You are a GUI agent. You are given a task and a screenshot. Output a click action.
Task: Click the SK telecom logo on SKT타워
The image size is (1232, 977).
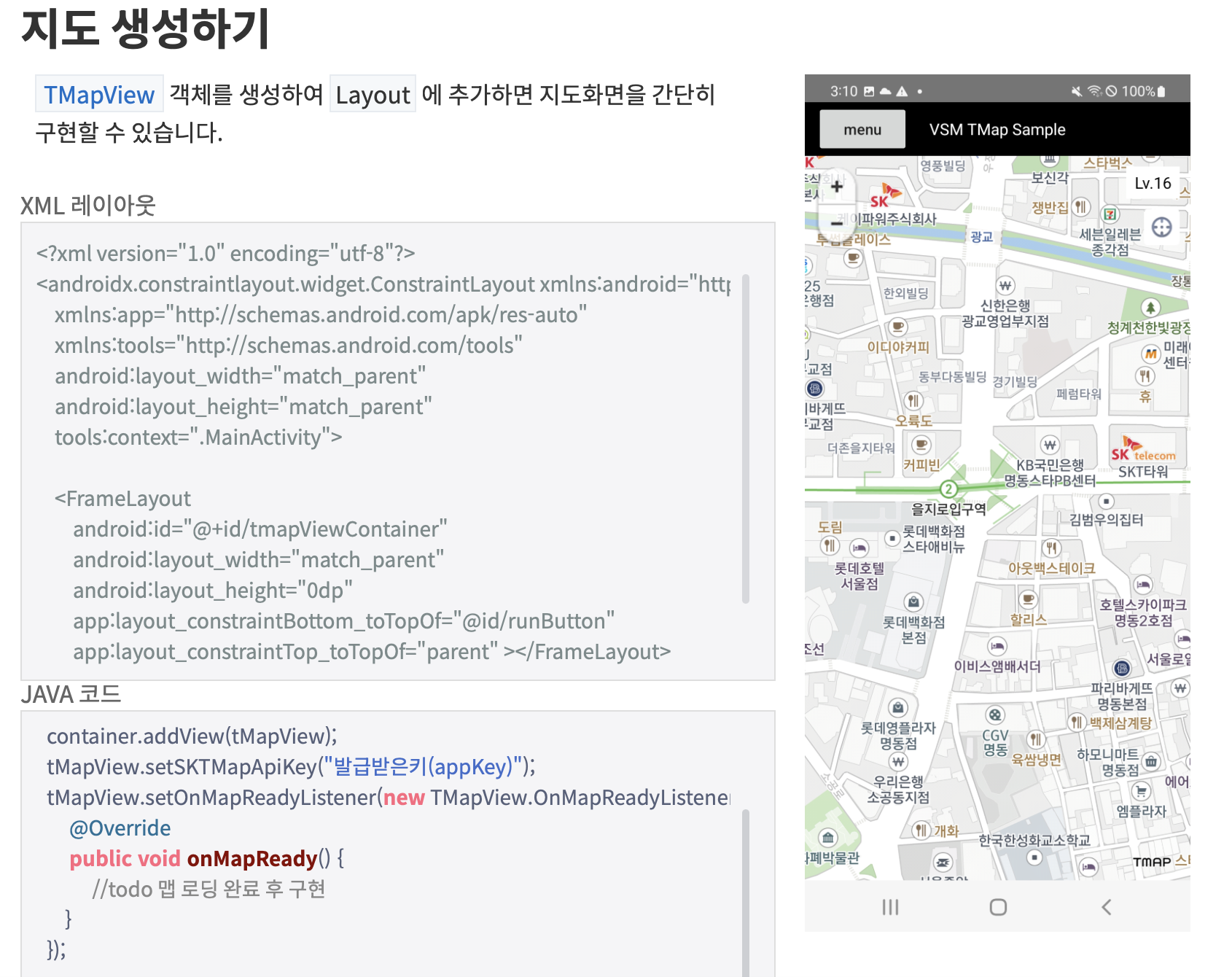pos(1143,449)
